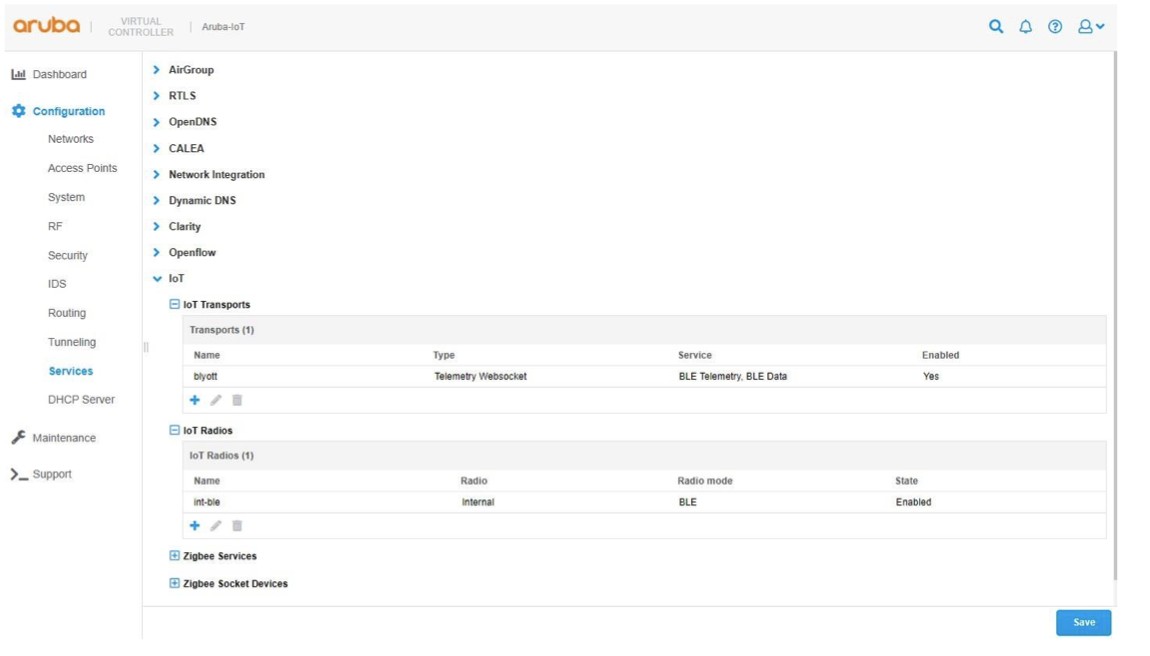Click the search magnifier icon
This screenshot has height=656, width=1150.
point(995,27)
